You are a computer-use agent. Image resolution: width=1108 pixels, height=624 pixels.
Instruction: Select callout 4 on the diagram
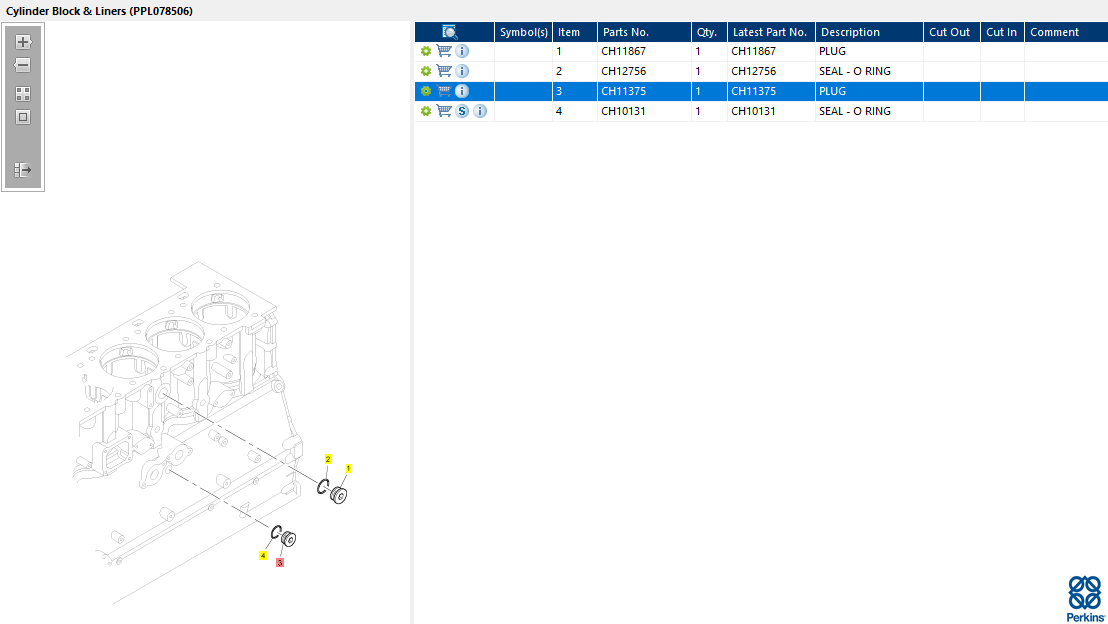[x=263, y=555]
